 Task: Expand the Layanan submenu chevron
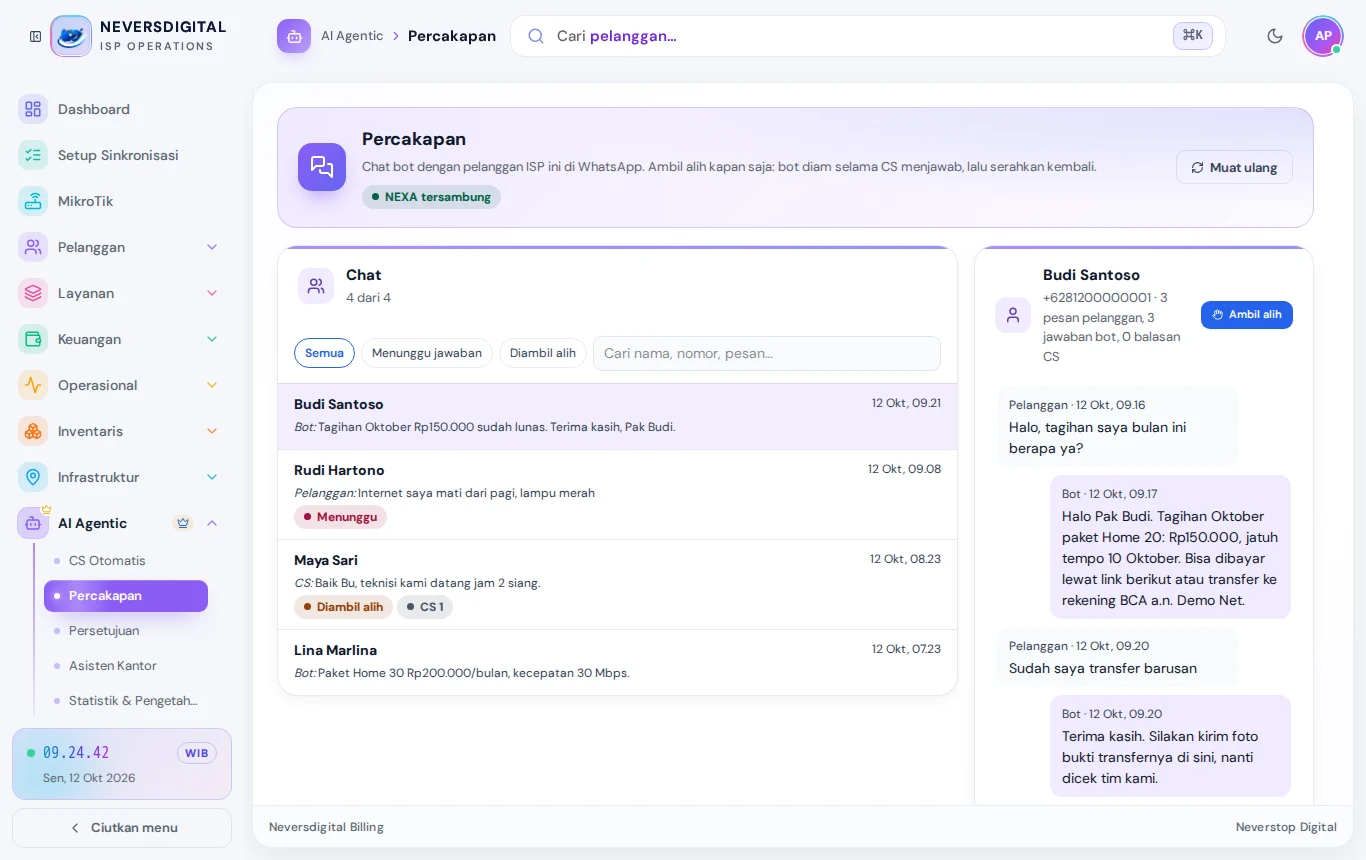click(x=212, y=293)
